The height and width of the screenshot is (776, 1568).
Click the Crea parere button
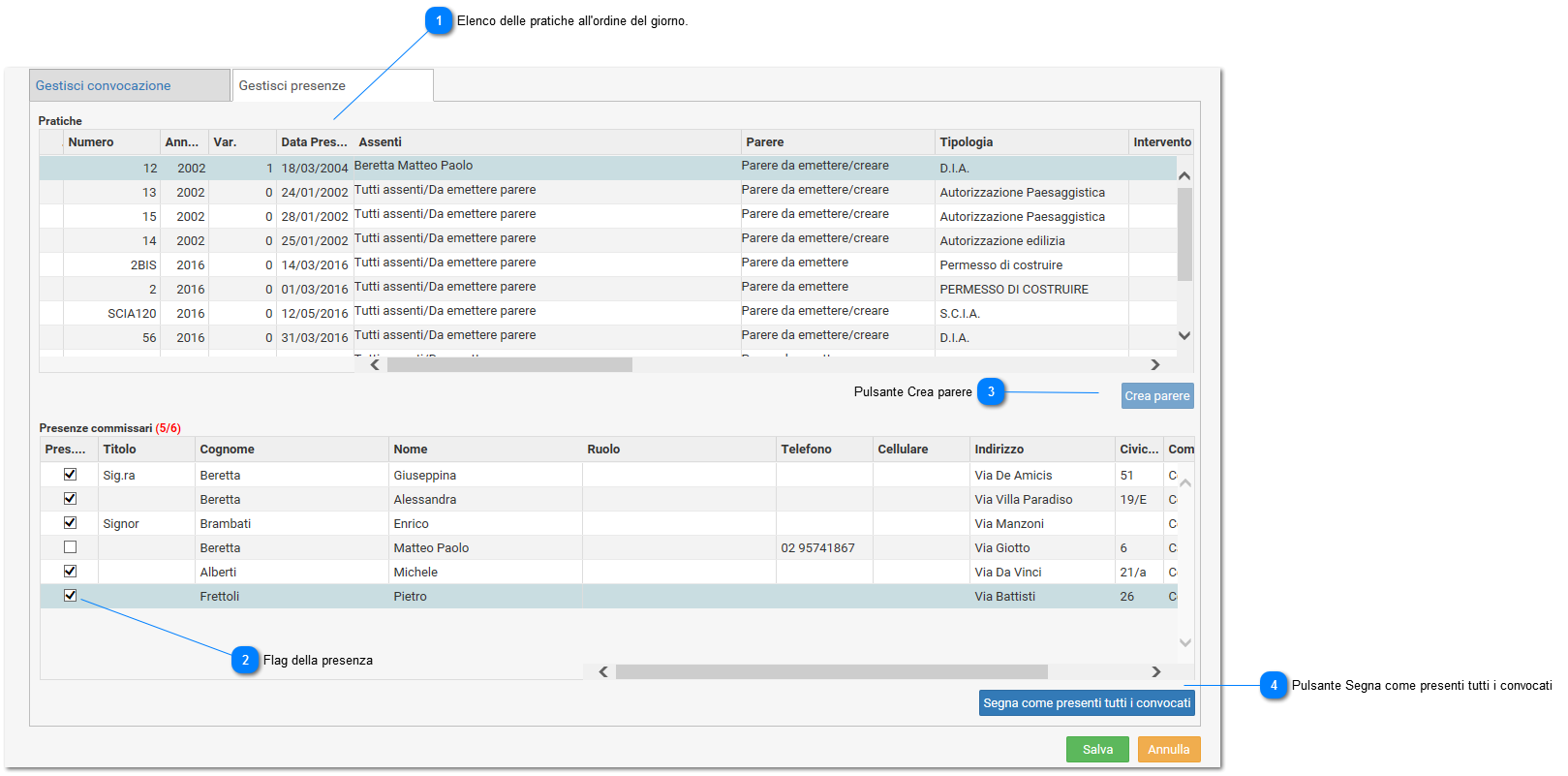[x=1157, y=395]
